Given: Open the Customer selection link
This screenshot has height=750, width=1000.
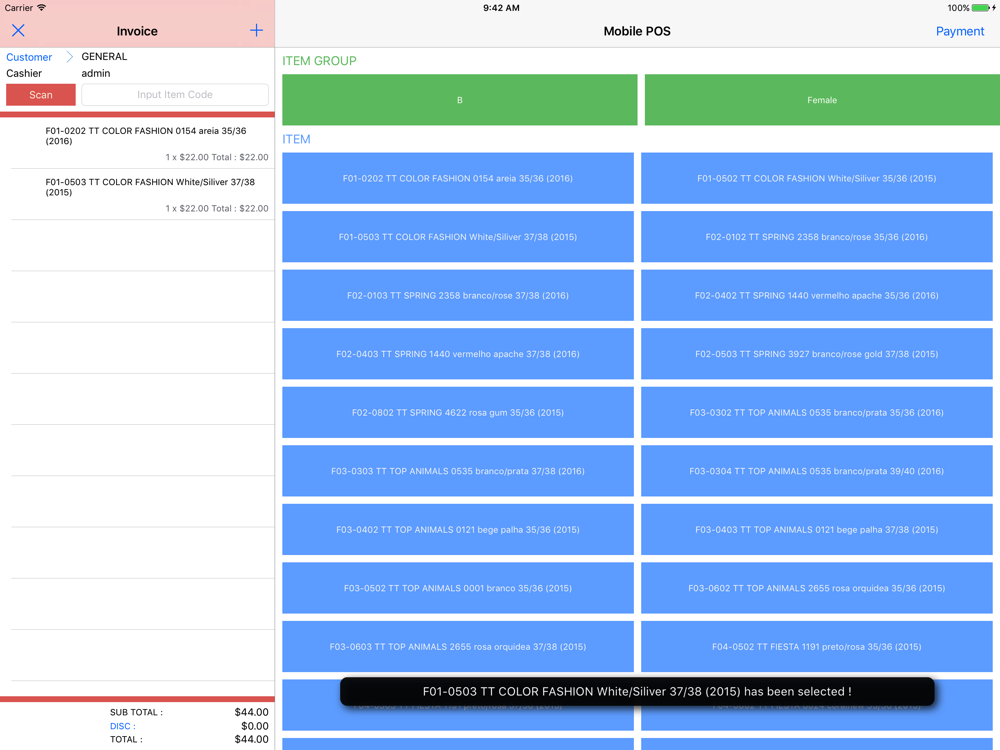Looking at the screenshot, I should tap(29, 57).
